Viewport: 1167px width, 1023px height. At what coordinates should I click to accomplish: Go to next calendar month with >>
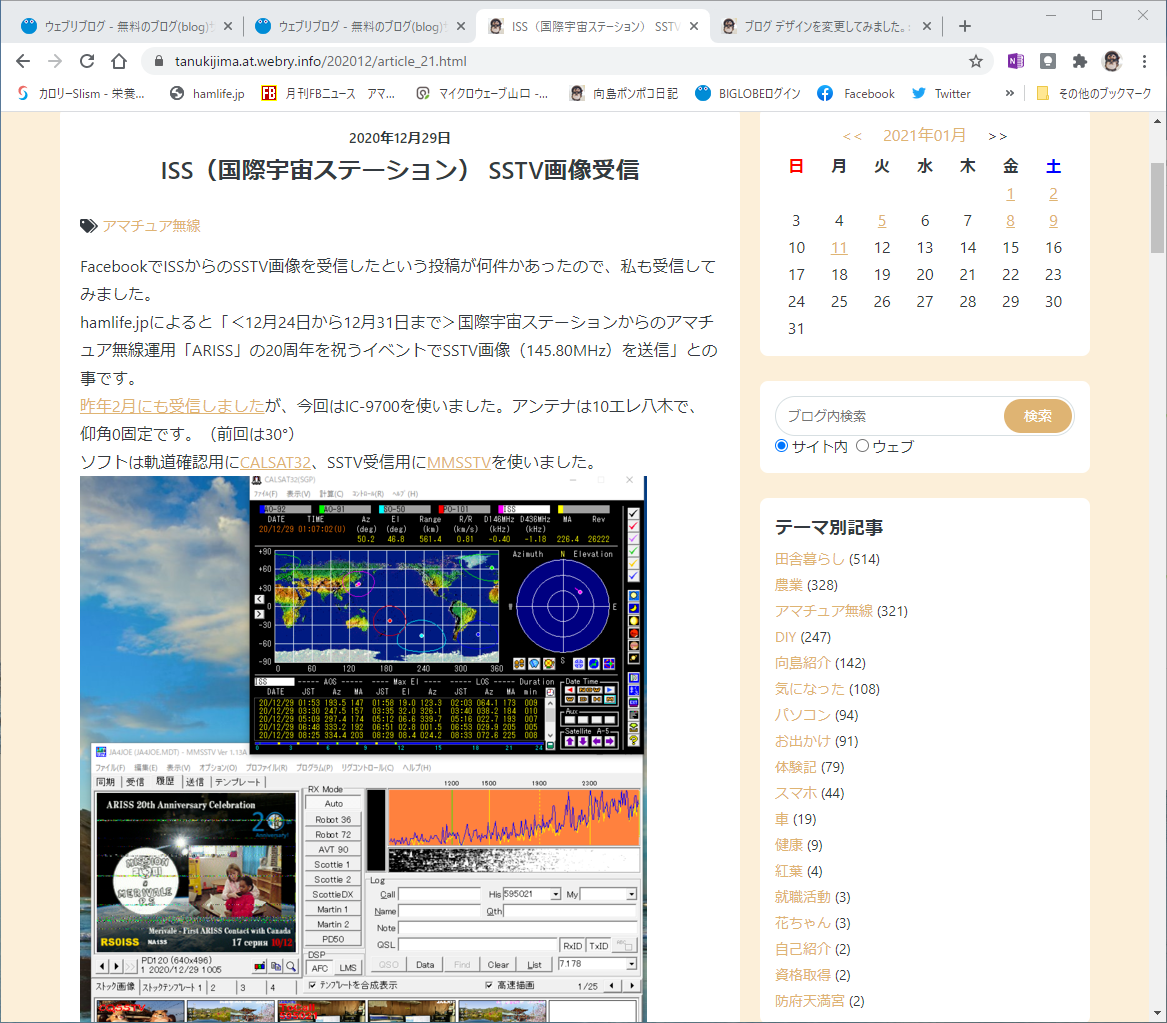pyautogui.click(x=997, y=136)
